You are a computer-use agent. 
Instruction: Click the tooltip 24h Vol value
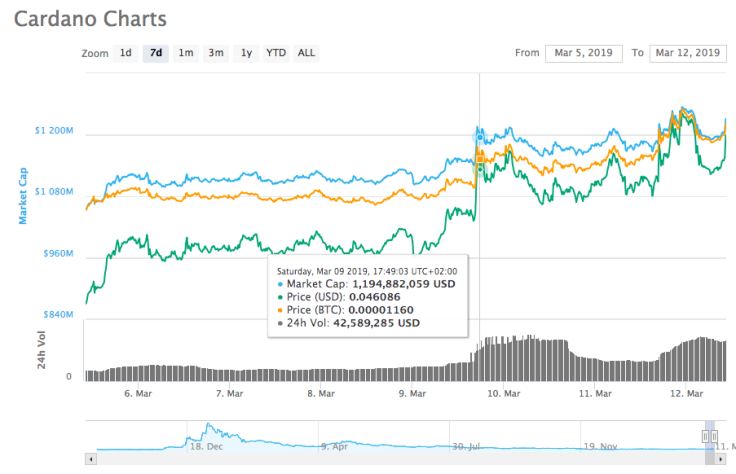pyautogui.click(x=376, y=323)
